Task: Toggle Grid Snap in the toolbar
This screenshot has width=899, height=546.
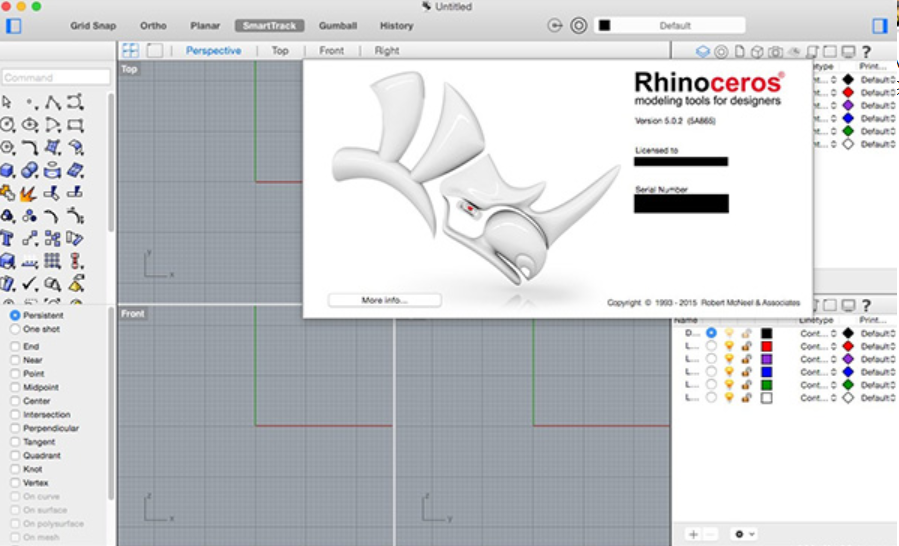Action: (93, 26)
